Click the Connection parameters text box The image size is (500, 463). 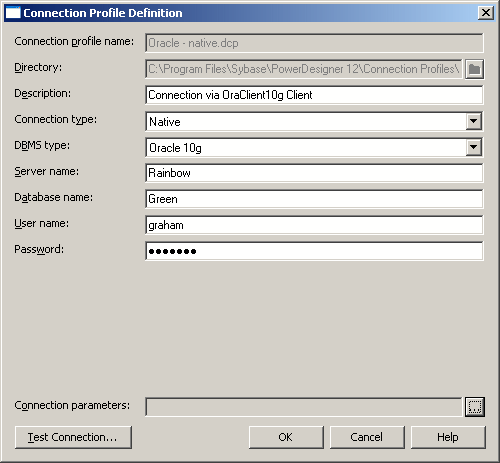tap(304, 407)
